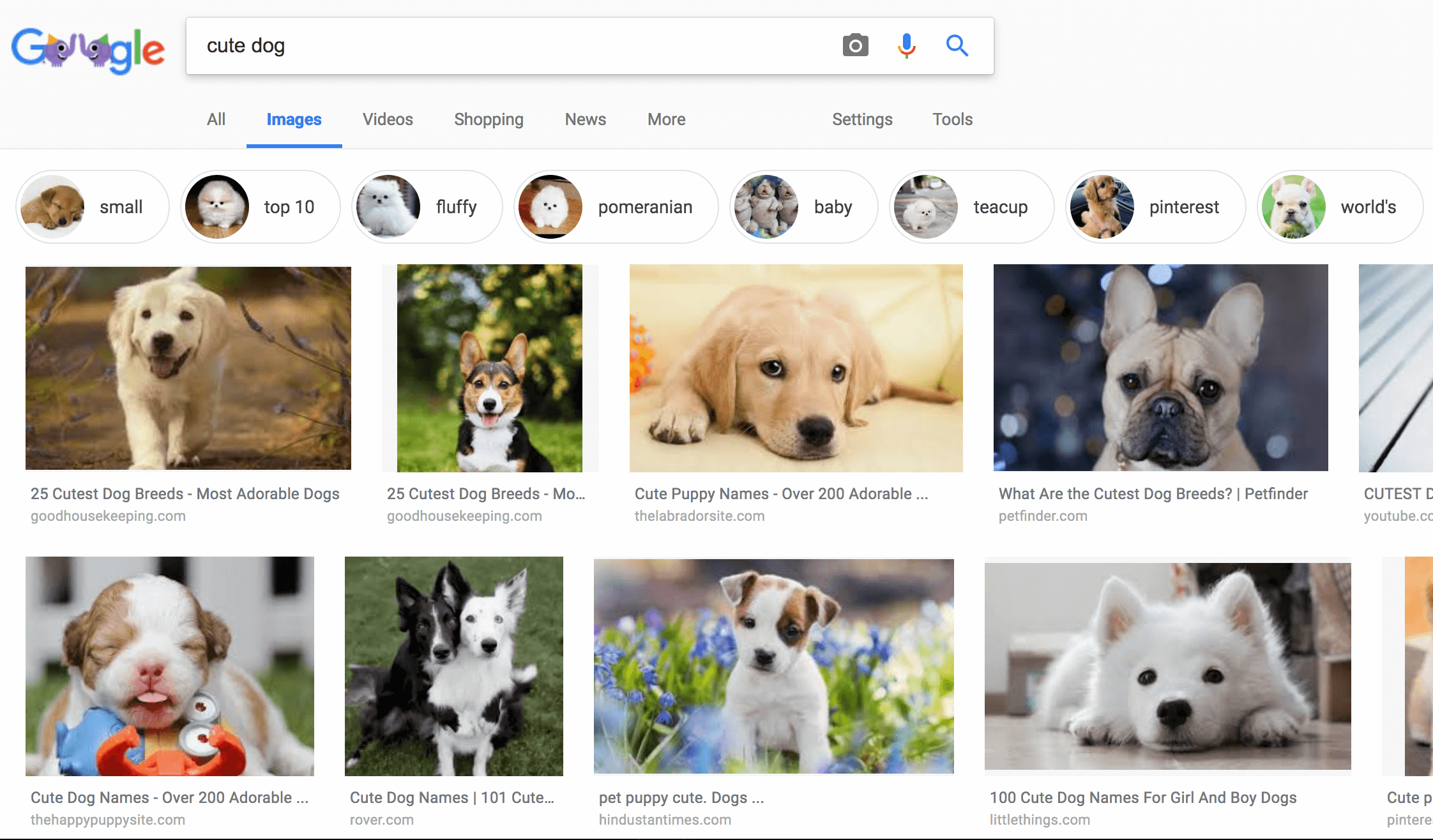Open the corgi puppy image thumbnail
The width and height of the screenshot is (1433, 840).
point(489,368)
